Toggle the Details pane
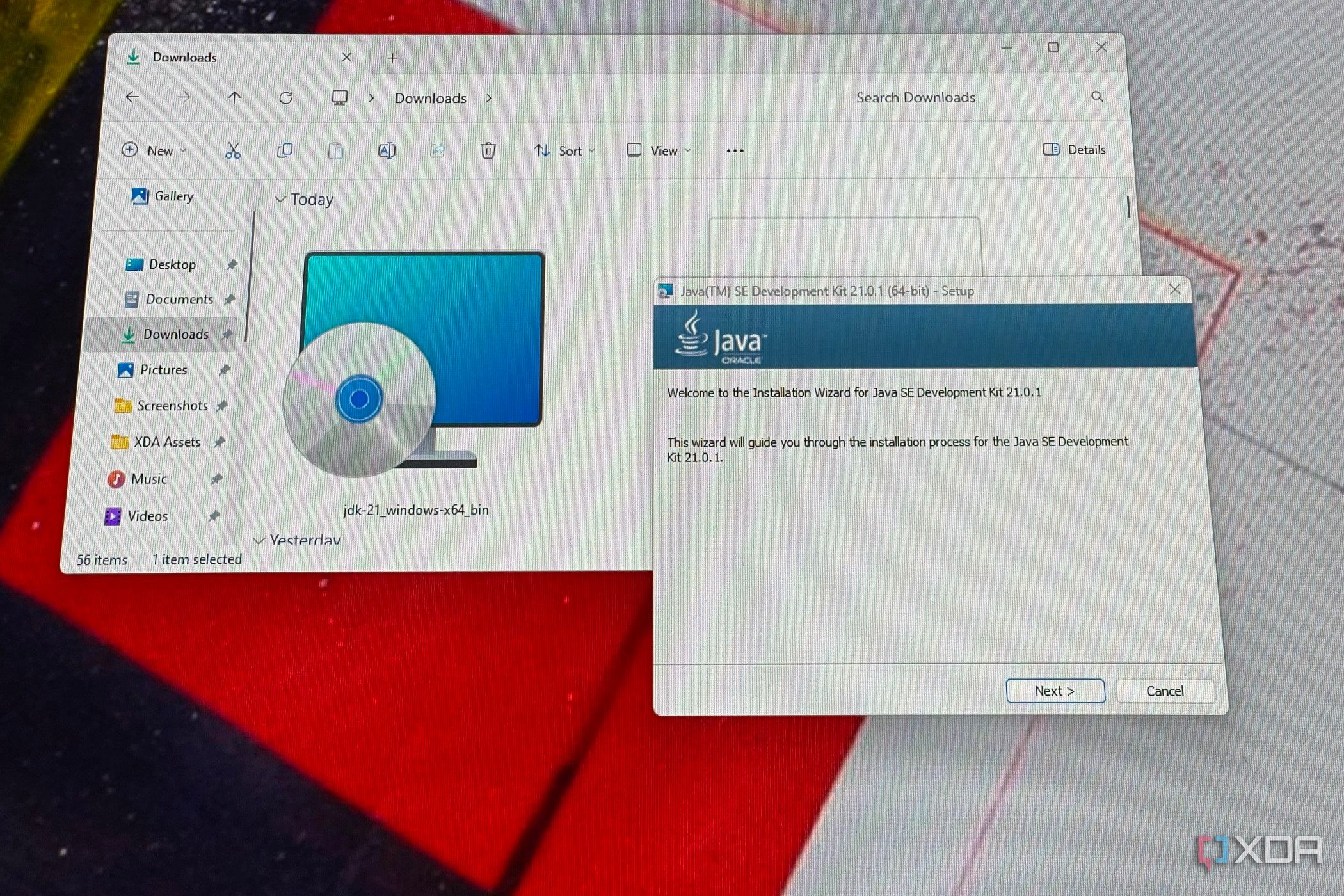The height and width of the screenshot is (896, 1344). (x=1075, y=150)
